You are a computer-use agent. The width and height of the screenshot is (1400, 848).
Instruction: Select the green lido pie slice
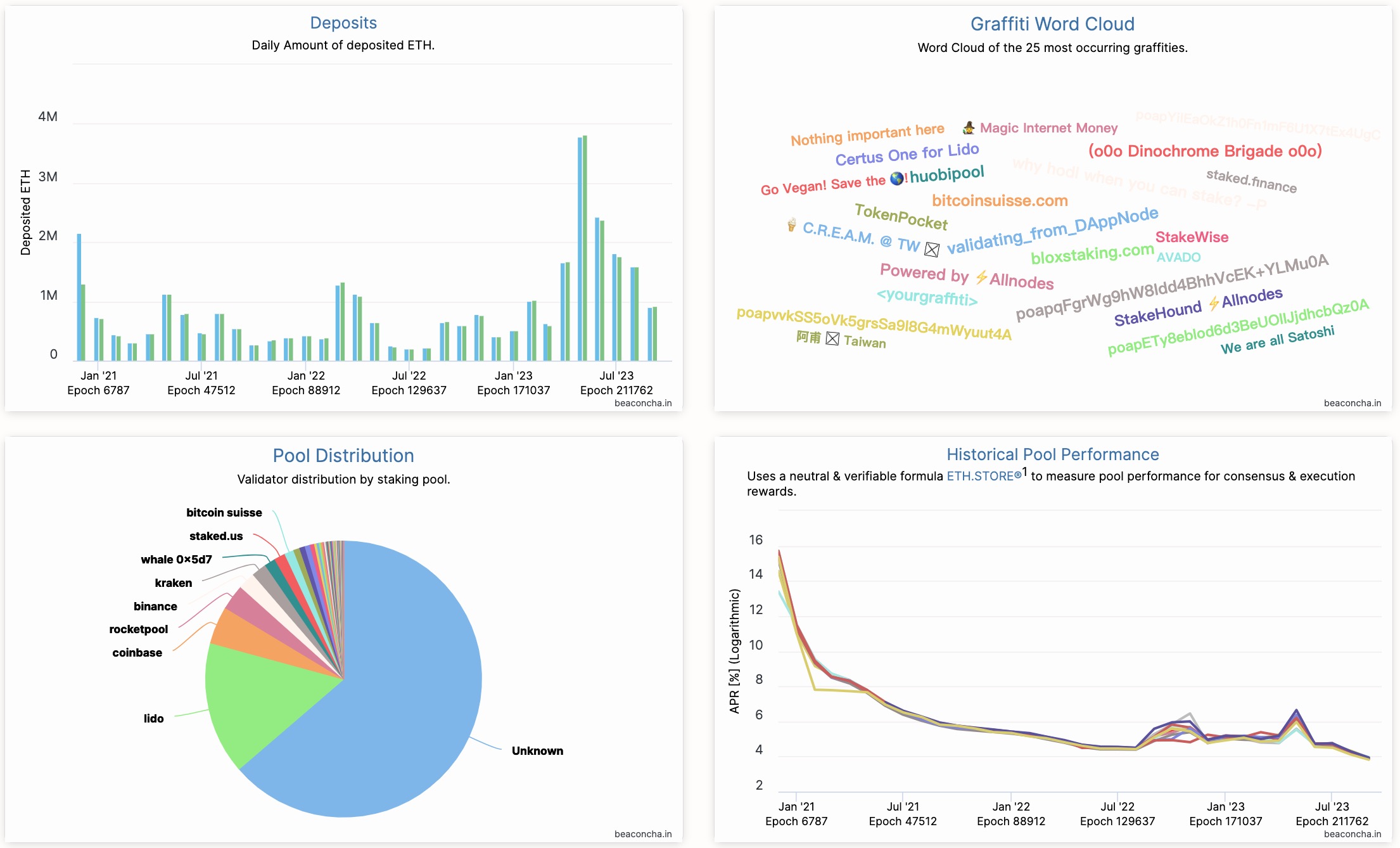266,697
